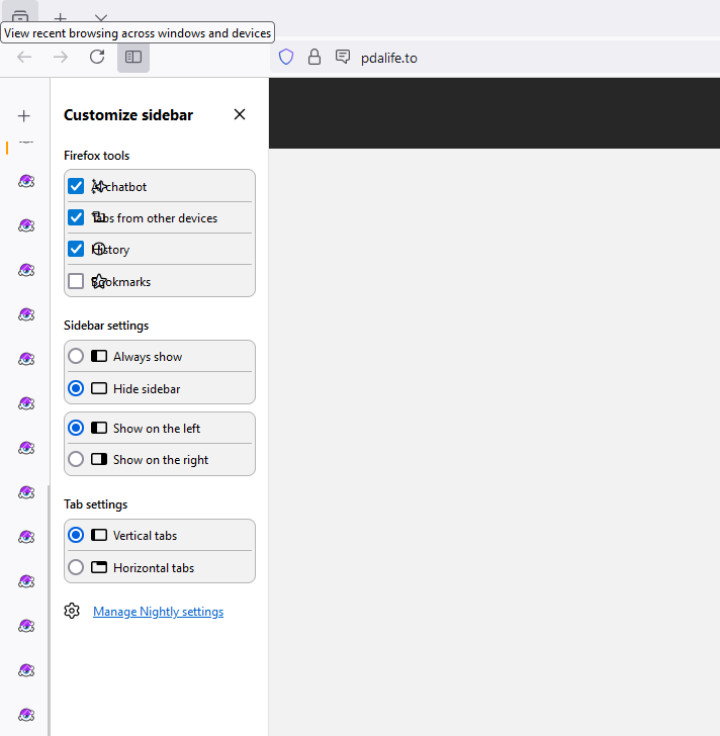The width and height of the screenshot is (720, 736).
Task: Click the reload page button
Action: 97,57
